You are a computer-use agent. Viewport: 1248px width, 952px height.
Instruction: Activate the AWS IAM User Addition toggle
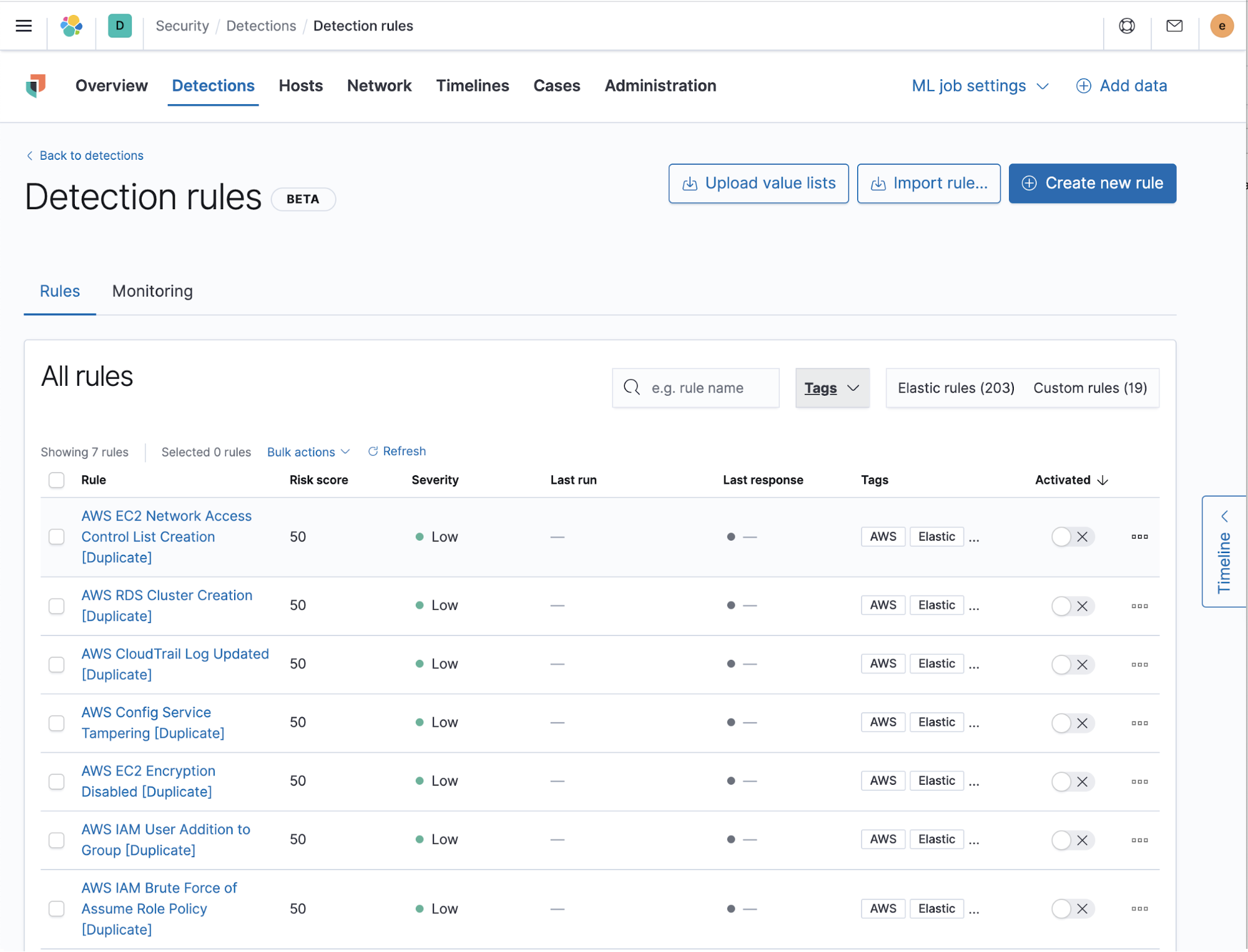pos(1073,840)
